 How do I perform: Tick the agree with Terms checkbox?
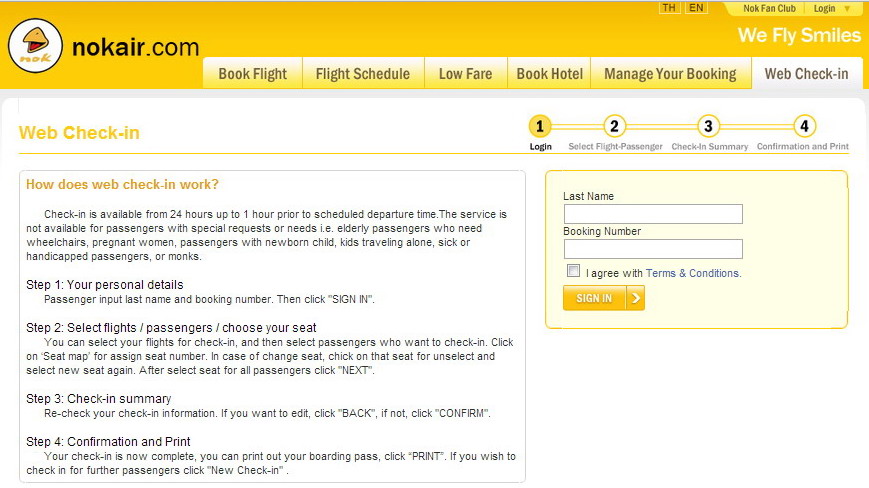[x=574, y=271]
